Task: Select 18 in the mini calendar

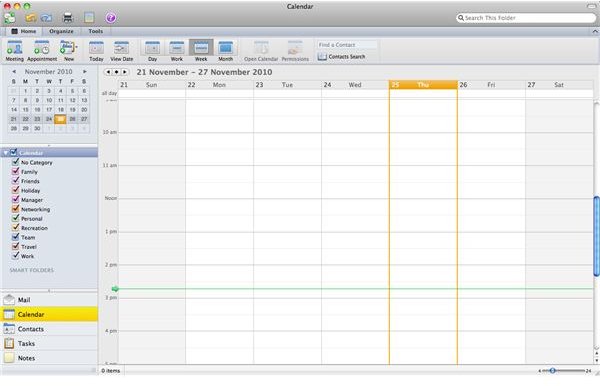Action: click(60, 110)
